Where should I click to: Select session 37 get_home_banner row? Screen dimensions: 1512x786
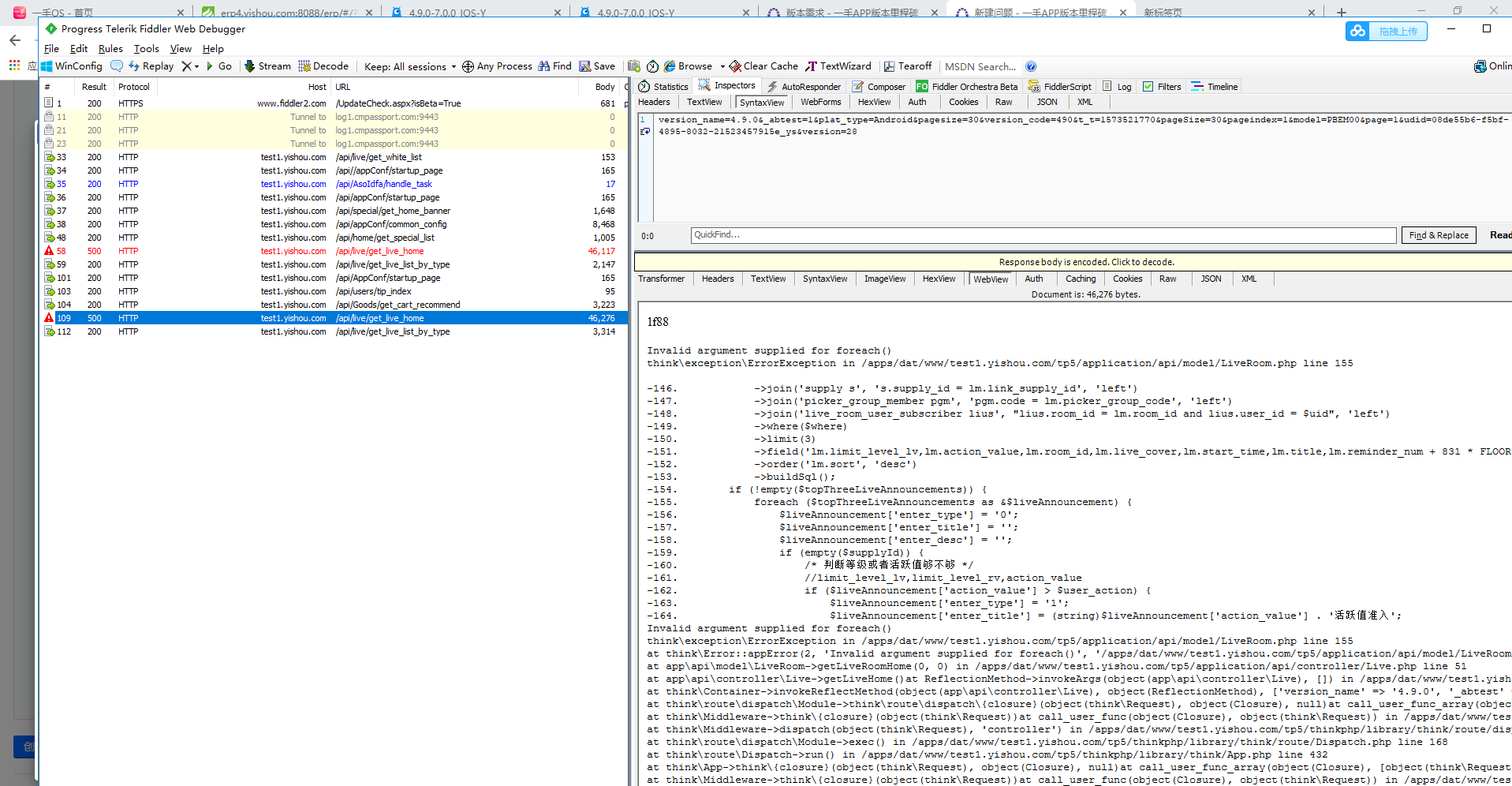(334, 211)
